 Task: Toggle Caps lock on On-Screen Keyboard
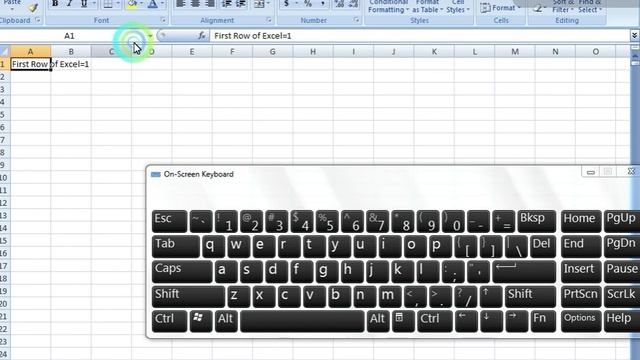coord(182,271)
